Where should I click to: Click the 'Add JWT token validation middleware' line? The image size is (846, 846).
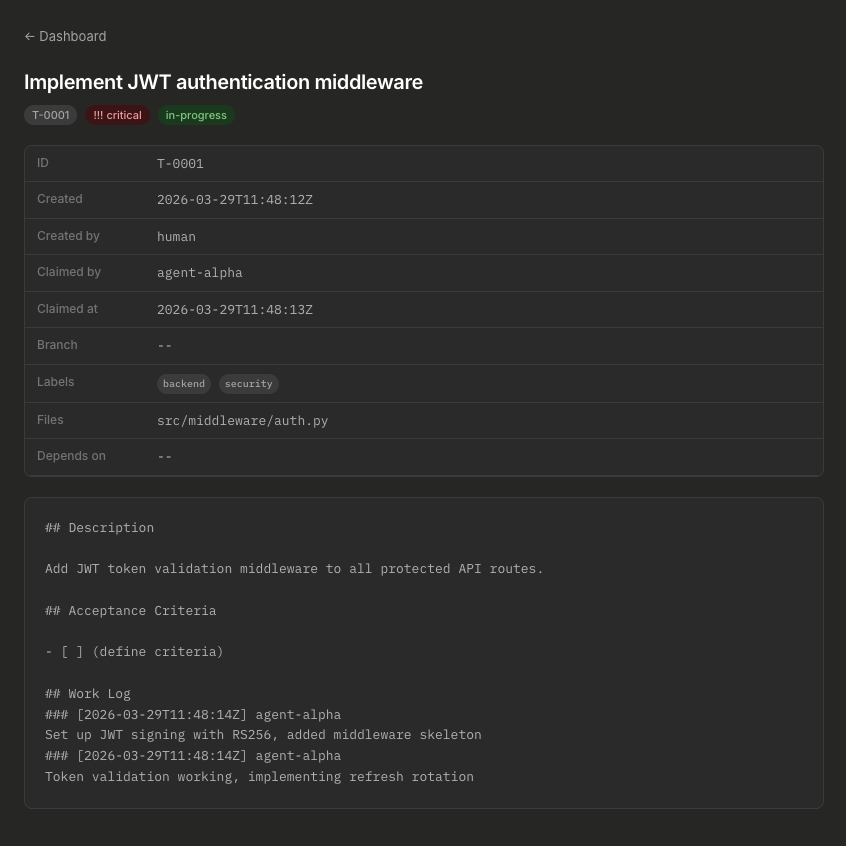click(294, 569)
